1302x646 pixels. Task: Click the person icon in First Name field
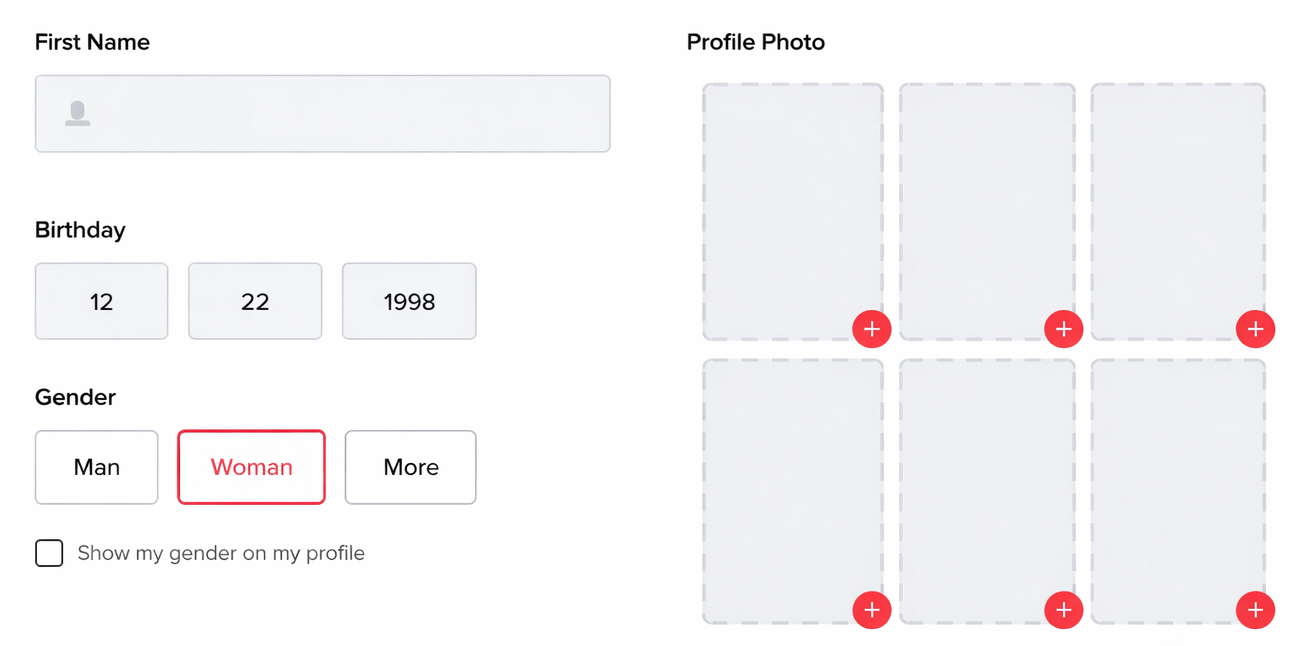coord(78,114)
